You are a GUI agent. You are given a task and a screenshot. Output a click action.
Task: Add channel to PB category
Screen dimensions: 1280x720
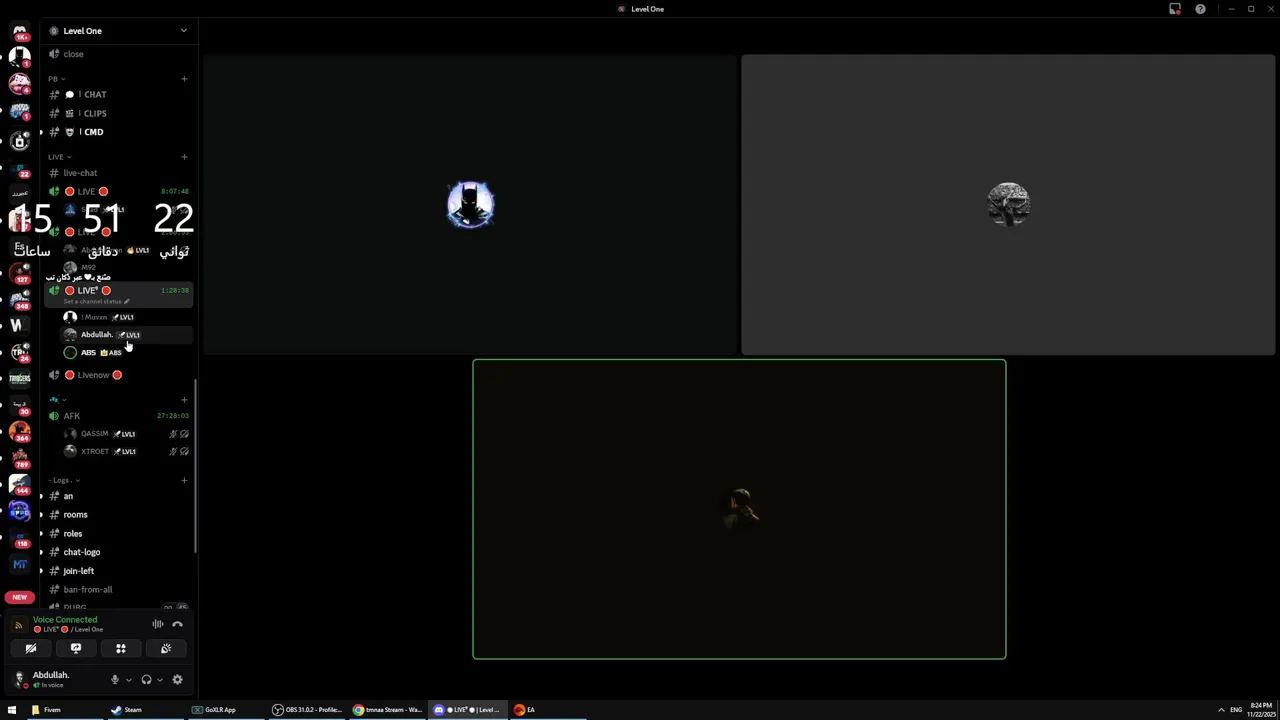[184, 78]
